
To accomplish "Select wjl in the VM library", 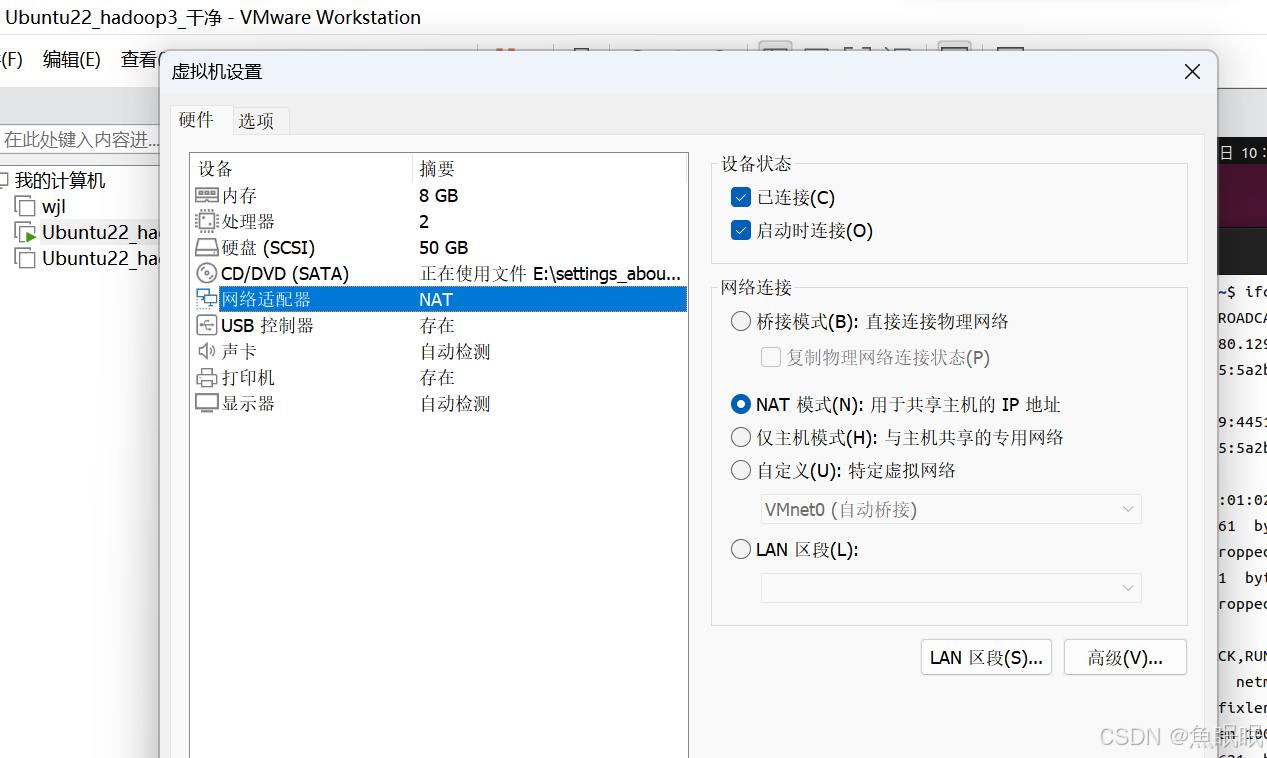I will point(54,207).
